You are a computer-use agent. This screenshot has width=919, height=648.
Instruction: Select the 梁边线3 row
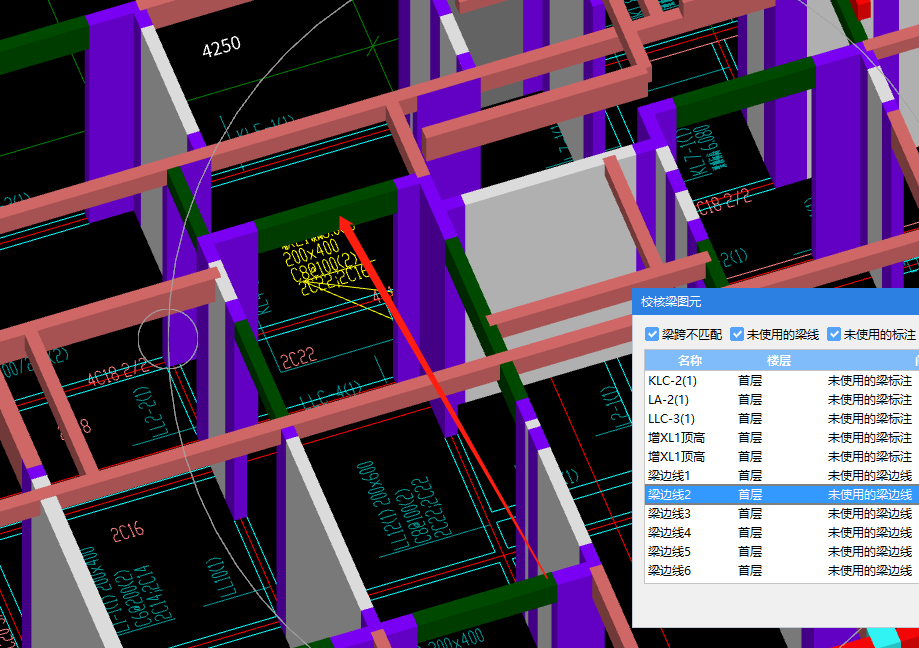(782, 514)
